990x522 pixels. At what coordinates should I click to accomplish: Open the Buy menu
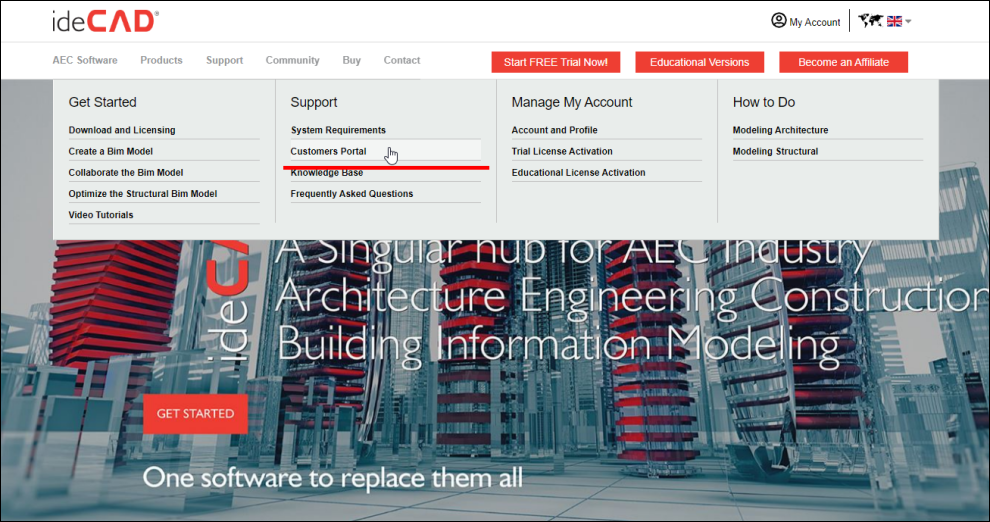coord(352,61)
